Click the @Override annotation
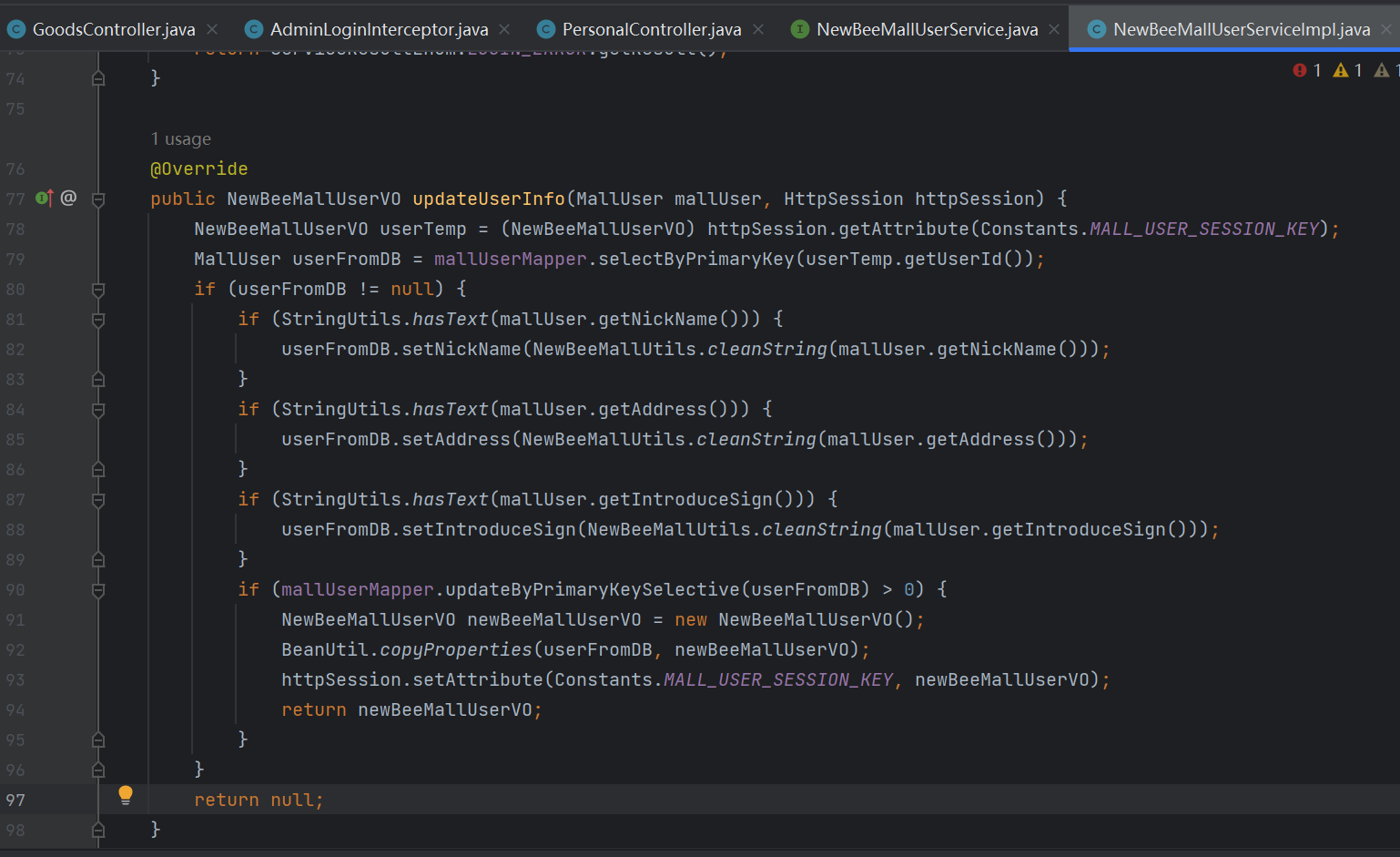The height and width of the screenshot is (857, 1400). click(x=198, y=168)
